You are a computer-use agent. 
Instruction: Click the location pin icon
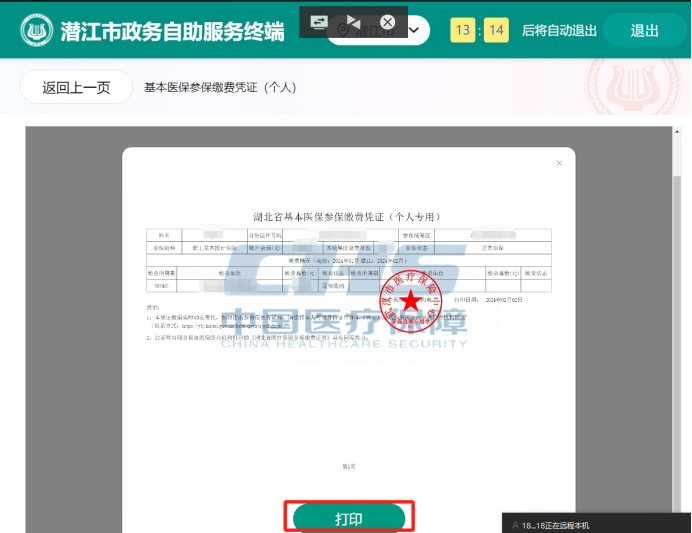(344, 32)
